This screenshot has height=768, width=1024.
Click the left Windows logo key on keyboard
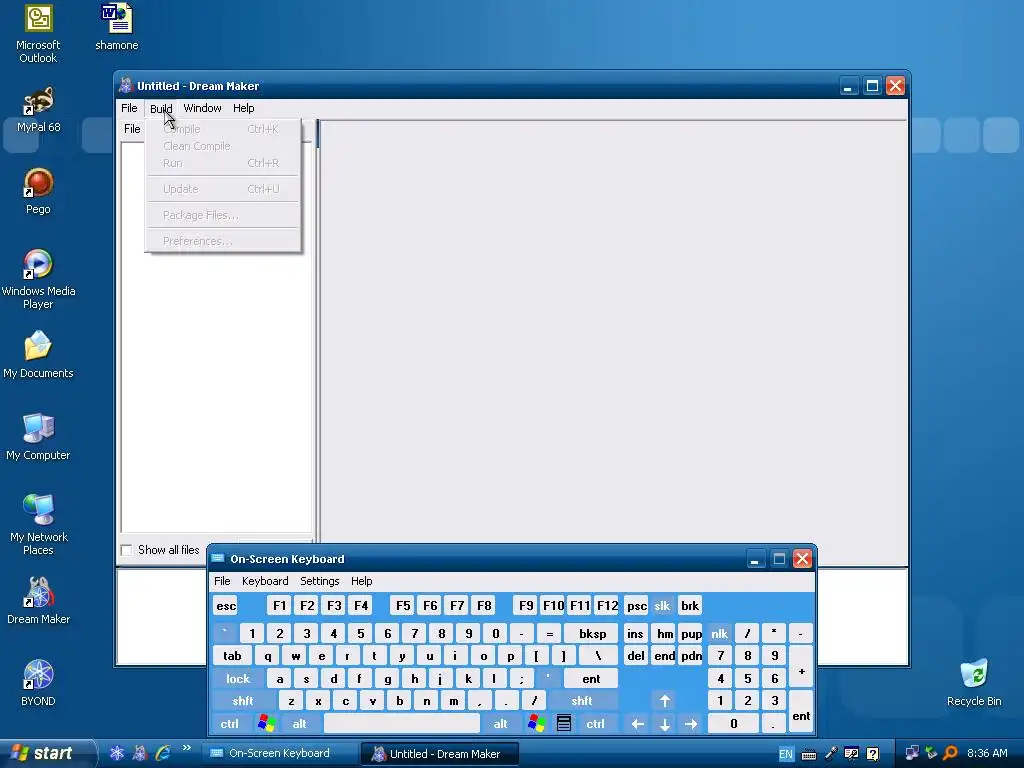point(266,724)
